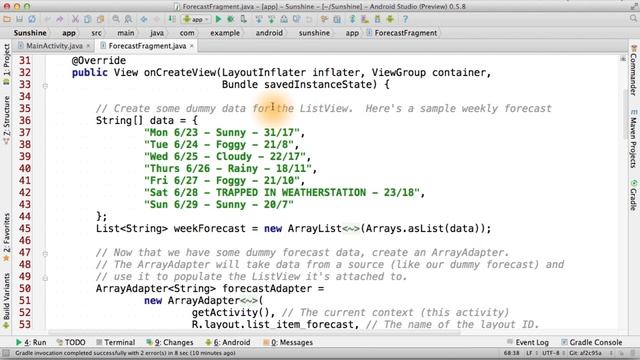This screenshot has height=360, width=640.
Task: Click the green Run app button
Action: point(218,19)
